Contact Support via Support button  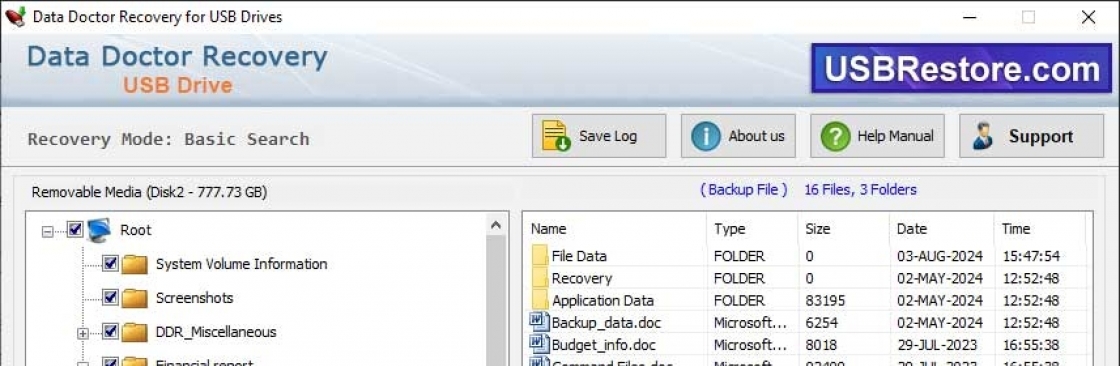coord(1031,136)
